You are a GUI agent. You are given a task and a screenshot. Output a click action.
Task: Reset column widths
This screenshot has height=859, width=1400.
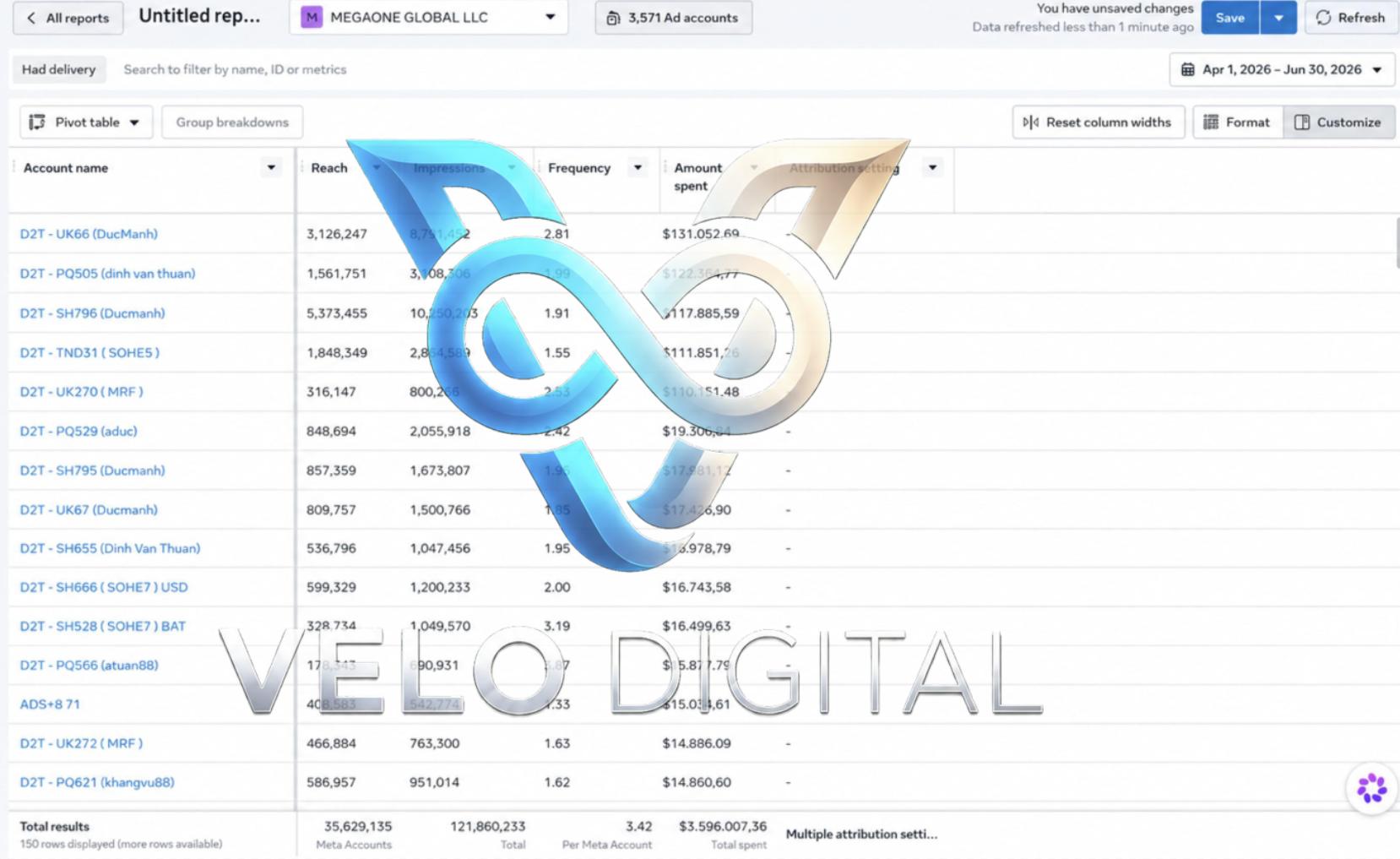[1099, 122]
